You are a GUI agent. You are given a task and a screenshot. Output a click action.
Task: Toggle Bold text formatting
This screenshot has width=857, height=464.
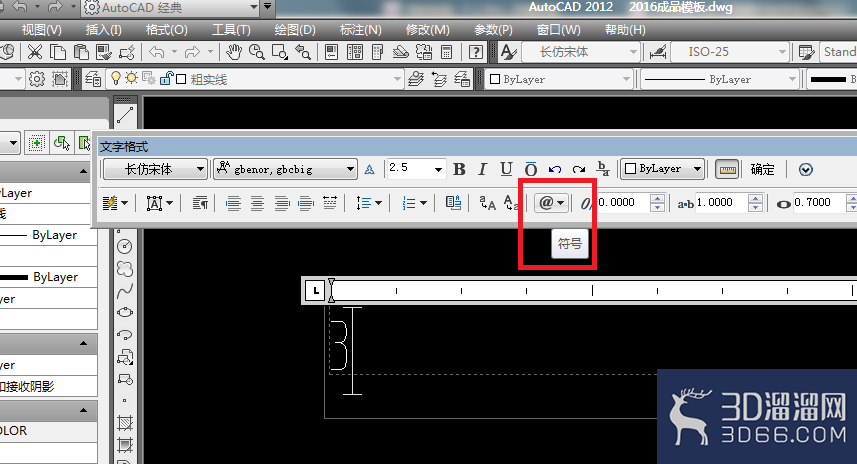(x=459, y=169)
